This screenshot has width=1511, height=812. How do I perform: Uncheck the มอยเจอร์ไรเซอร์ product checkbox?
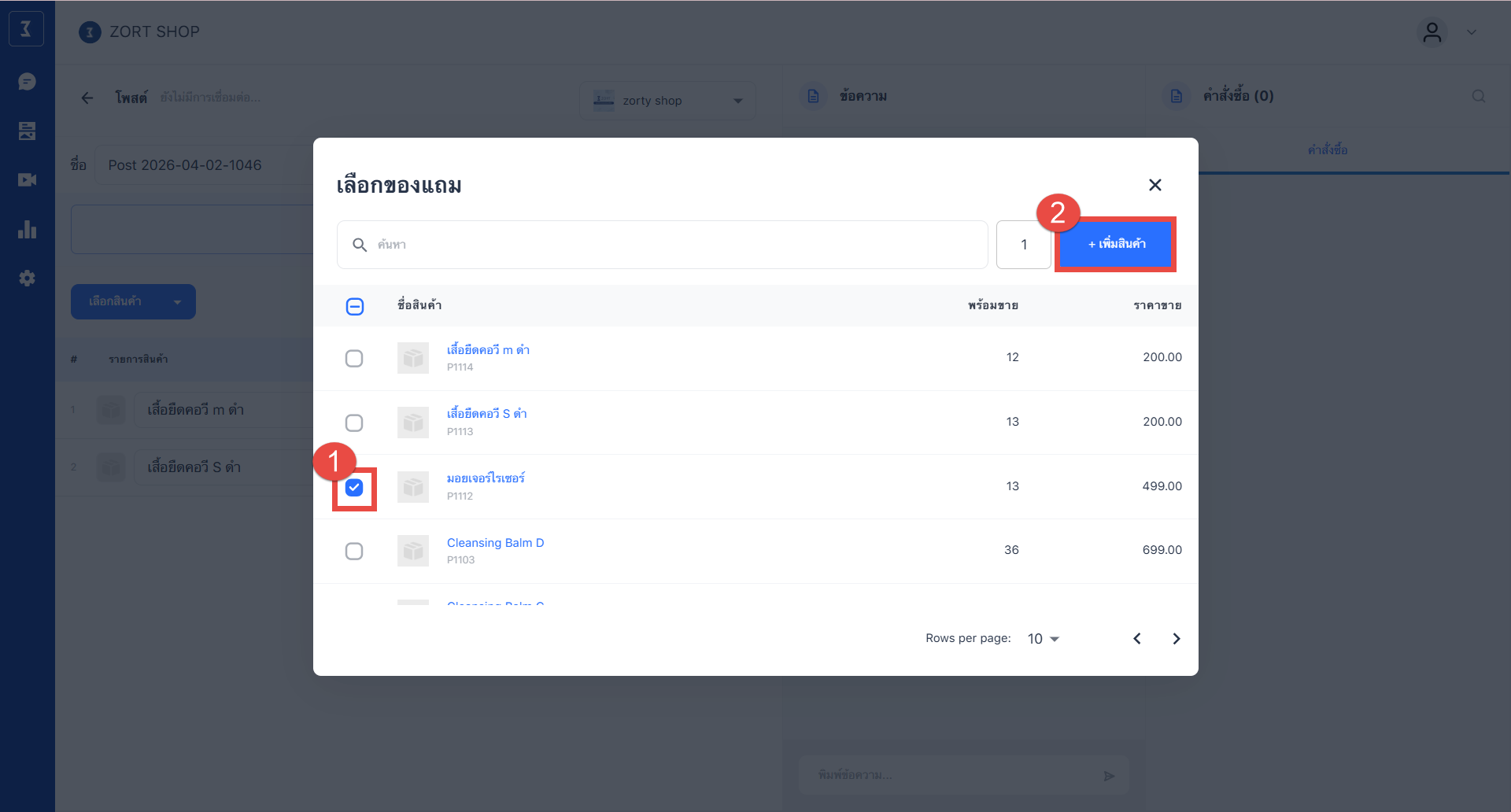point(354,488)
